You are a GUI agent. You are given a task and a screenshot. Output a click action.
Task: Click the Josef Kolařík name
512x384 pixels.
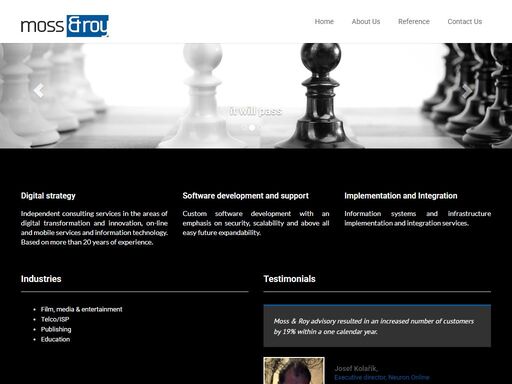tap(356, 368)
